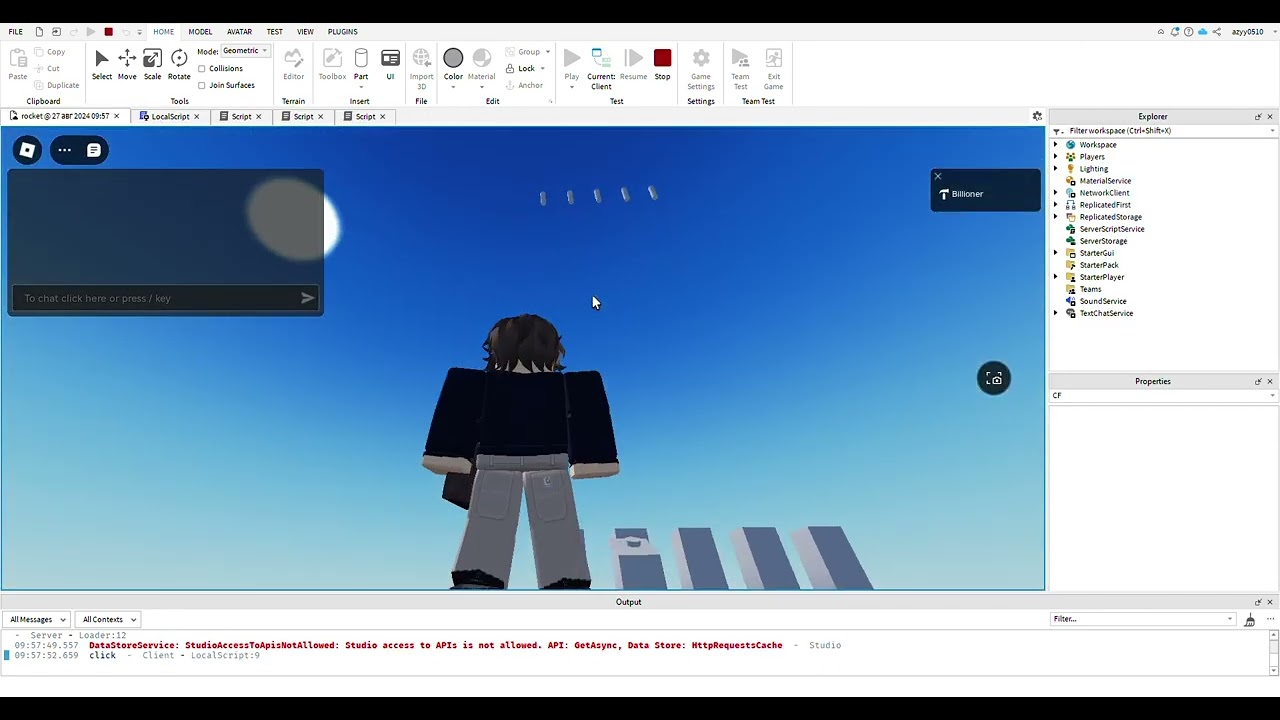
Task: Click the screenshot capture button in viewport
Action: pos(994,379)
